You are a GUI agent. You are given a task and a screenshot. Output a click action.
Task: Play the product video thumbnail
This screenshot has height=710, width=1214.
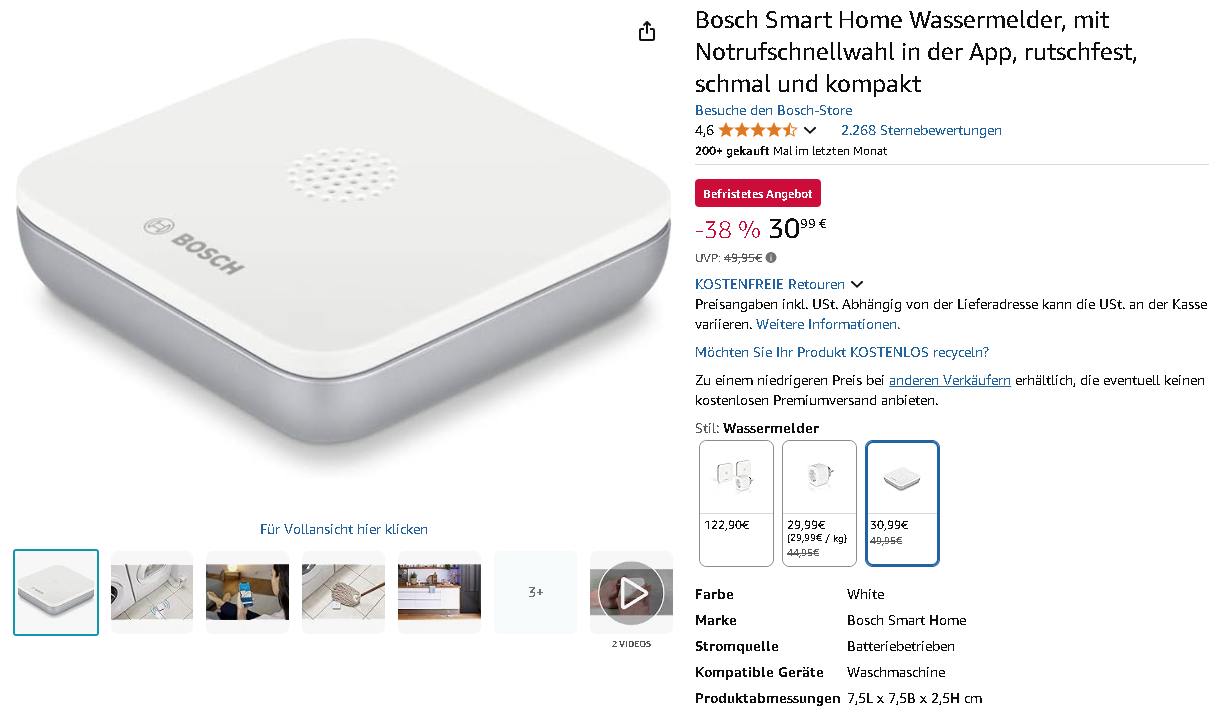(631, 593)
